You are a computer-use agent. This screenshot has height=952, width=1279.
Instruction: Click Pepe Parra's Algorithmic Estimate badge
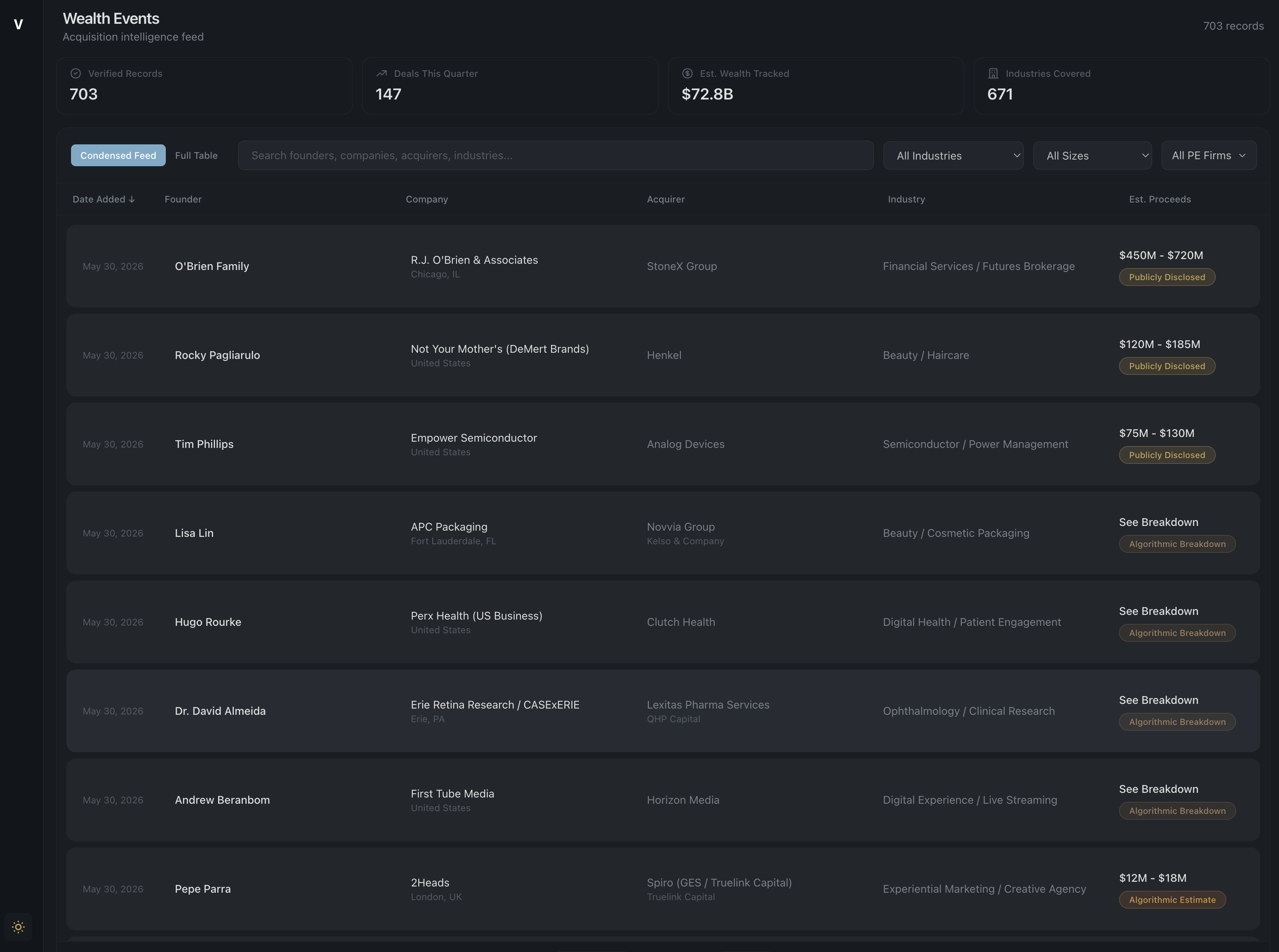tap(1172, 900)
